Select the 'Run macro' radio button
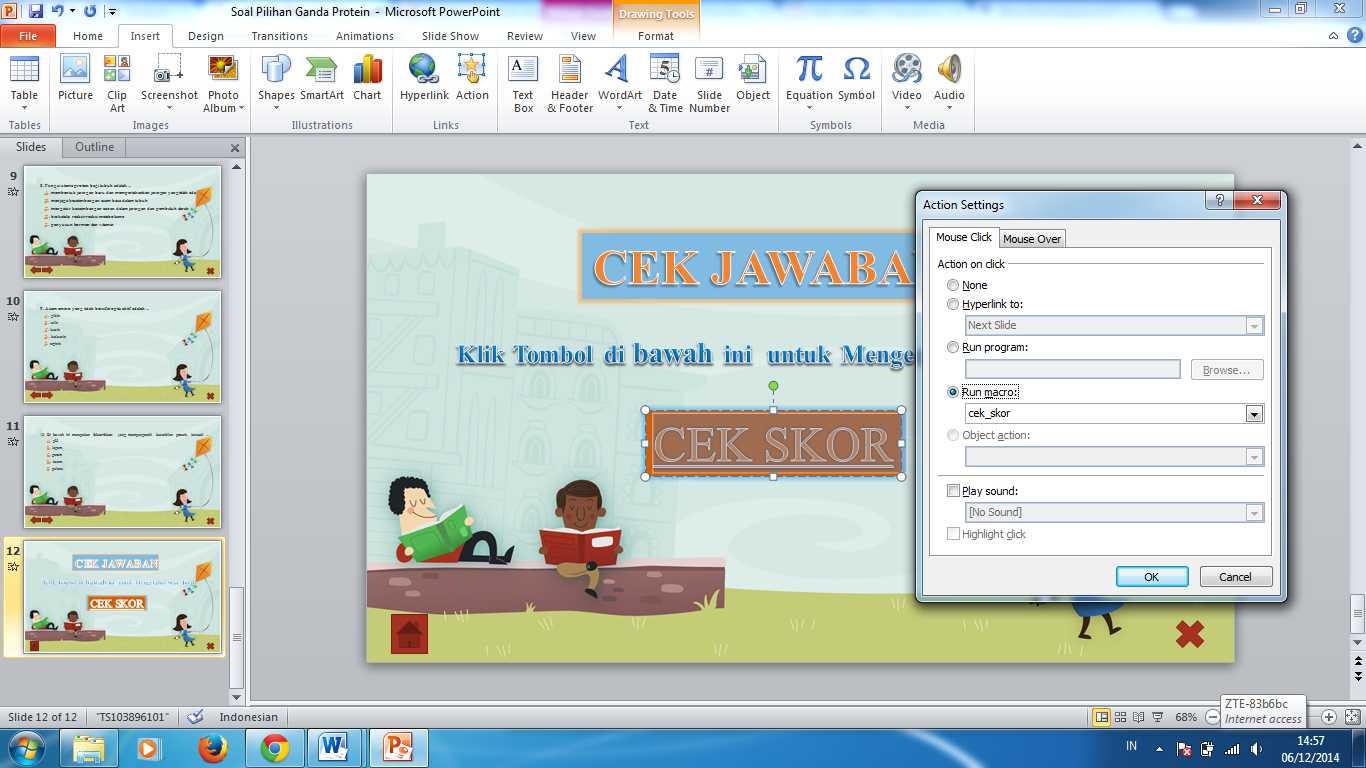1366x768 pixels. click(x=953, y=392)
